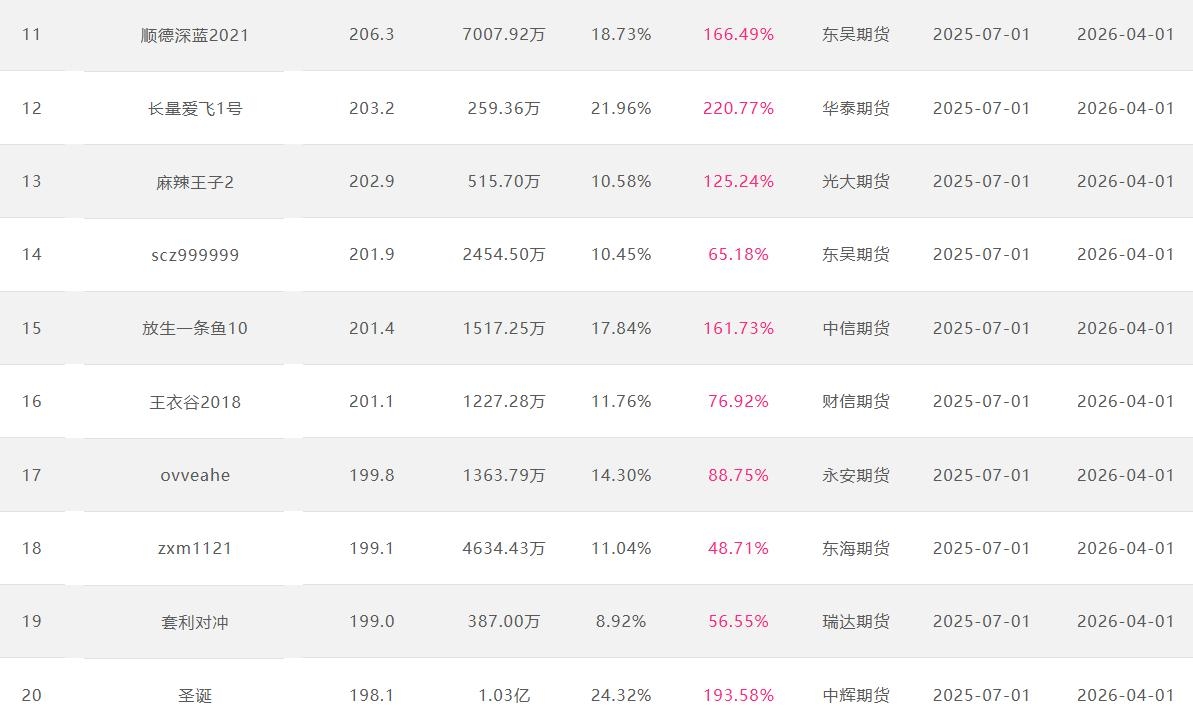Select the 套利对冲 account name

point(195,622)
